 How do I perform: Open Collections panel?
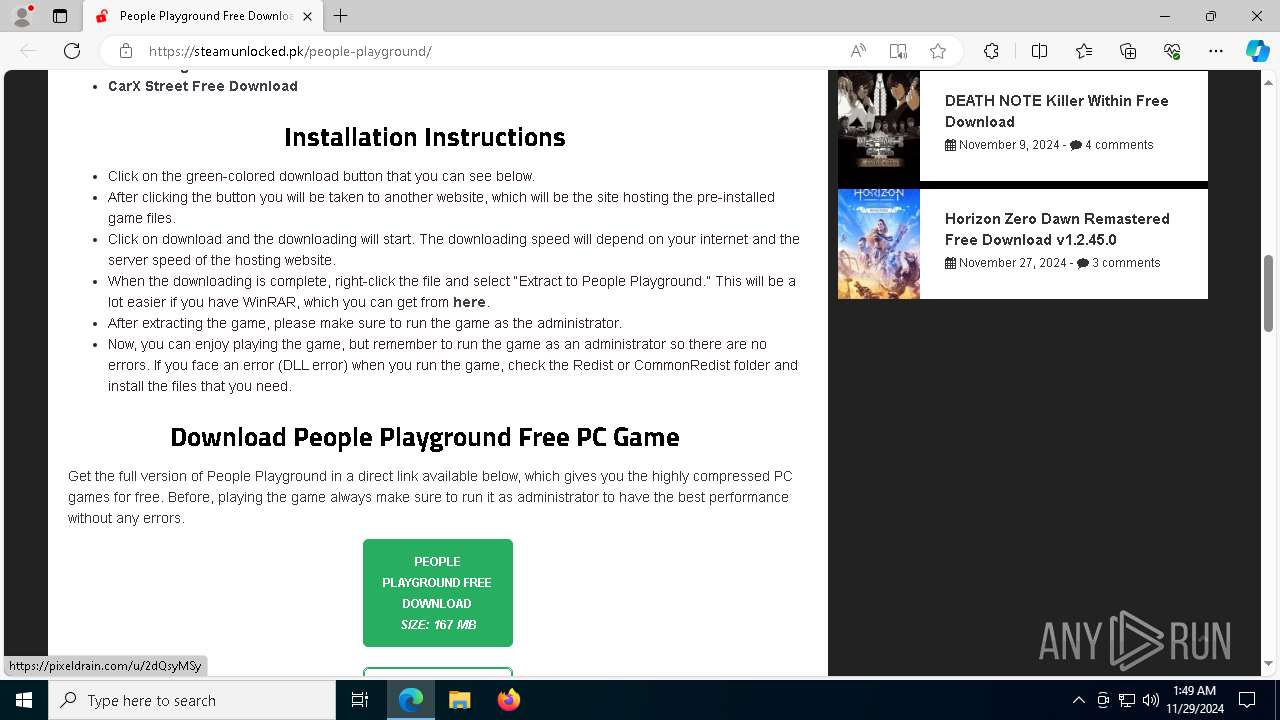pyautogui.click(x=1128, y=51)
